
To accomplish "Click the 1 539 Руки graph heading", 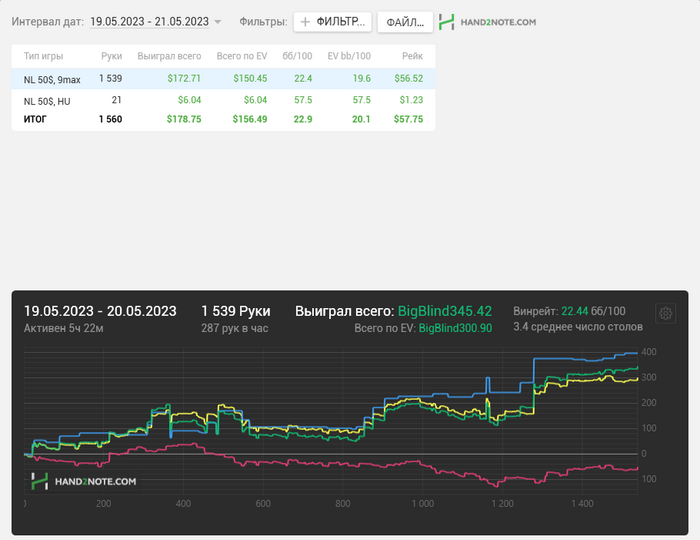I will click(x=236, y=311).
